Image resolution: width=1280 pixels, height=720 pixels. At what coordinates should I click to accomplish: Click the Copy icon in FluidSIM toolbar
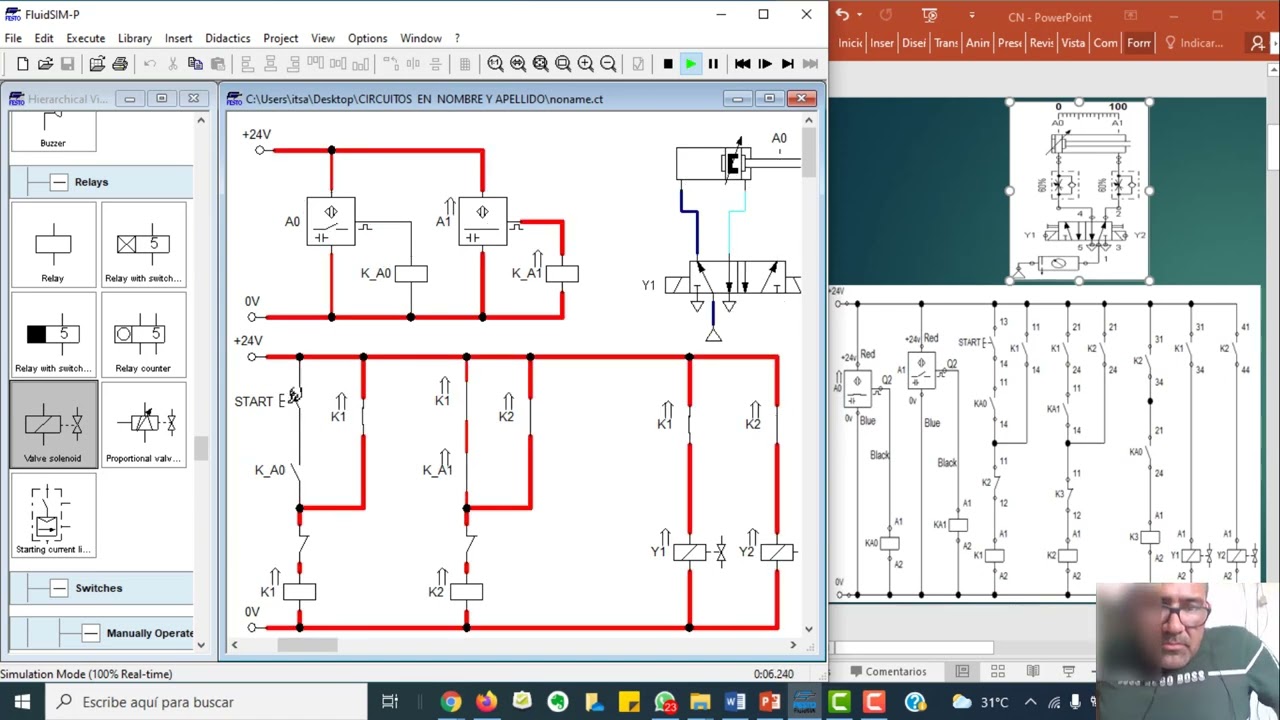[195, 64]
